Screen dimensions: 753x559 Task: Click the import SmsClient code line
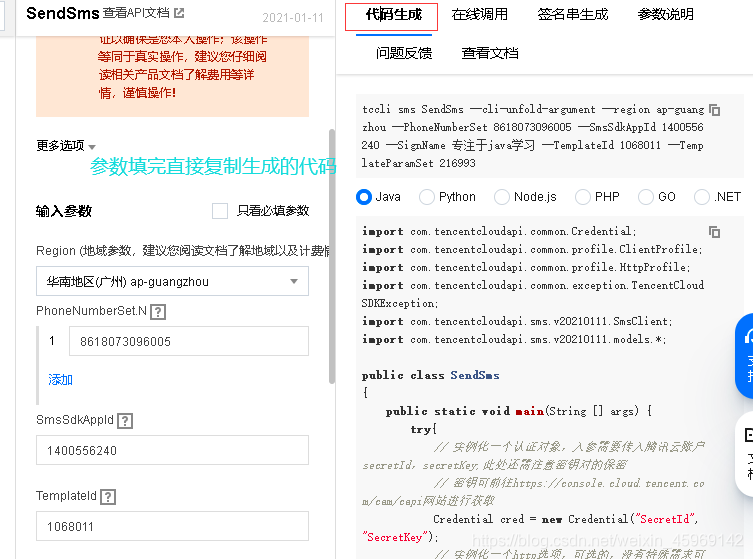517,321
